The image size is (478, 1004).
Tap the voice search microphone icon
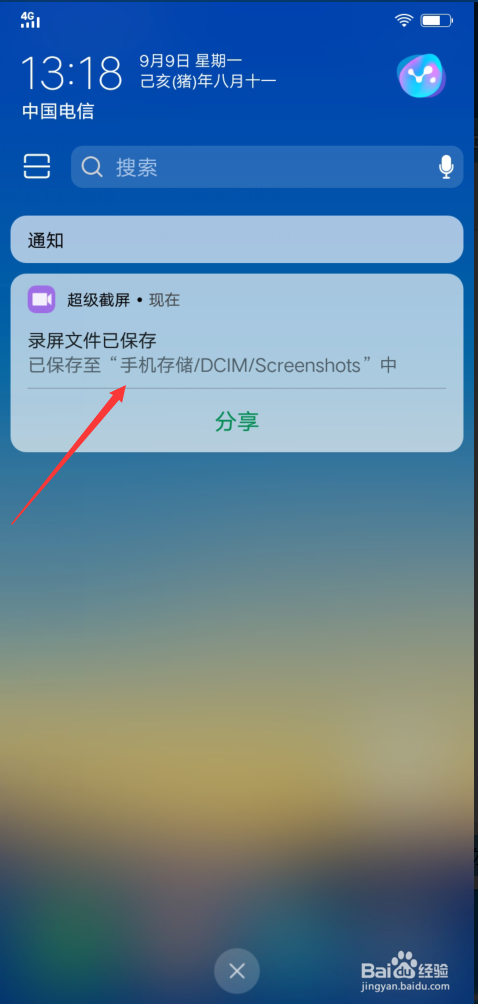pyautogui.click(x=447, y=167)
